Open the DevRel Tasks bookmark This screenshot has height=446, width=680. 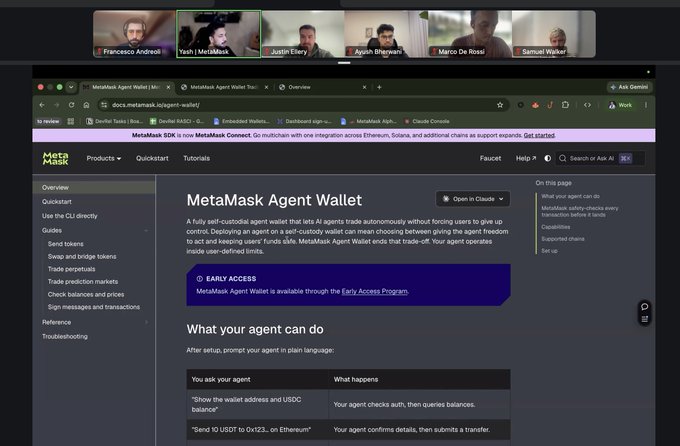click(114, 121)
